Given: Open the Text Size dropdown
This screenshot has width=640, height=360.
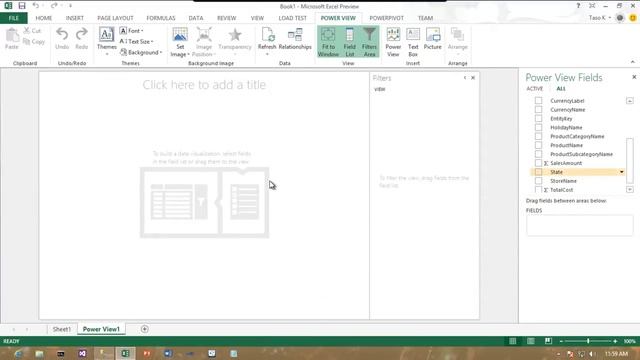Looking at the screenshot, I should click(x=136, y=42).
